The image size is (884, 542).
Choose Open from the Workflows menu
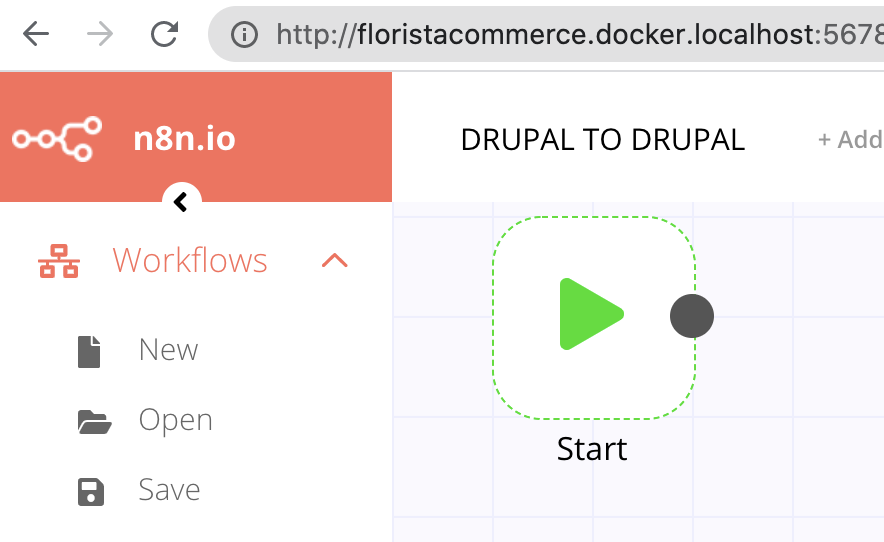(x=175, y=421)
